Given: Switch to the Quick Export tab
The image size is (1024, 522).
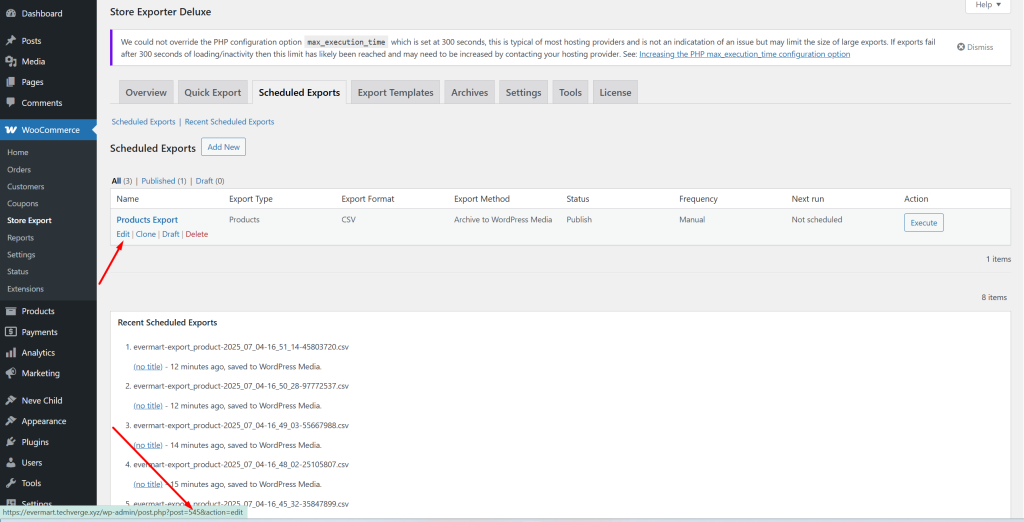Looking at the screenshot, I should tap(213, 92).
